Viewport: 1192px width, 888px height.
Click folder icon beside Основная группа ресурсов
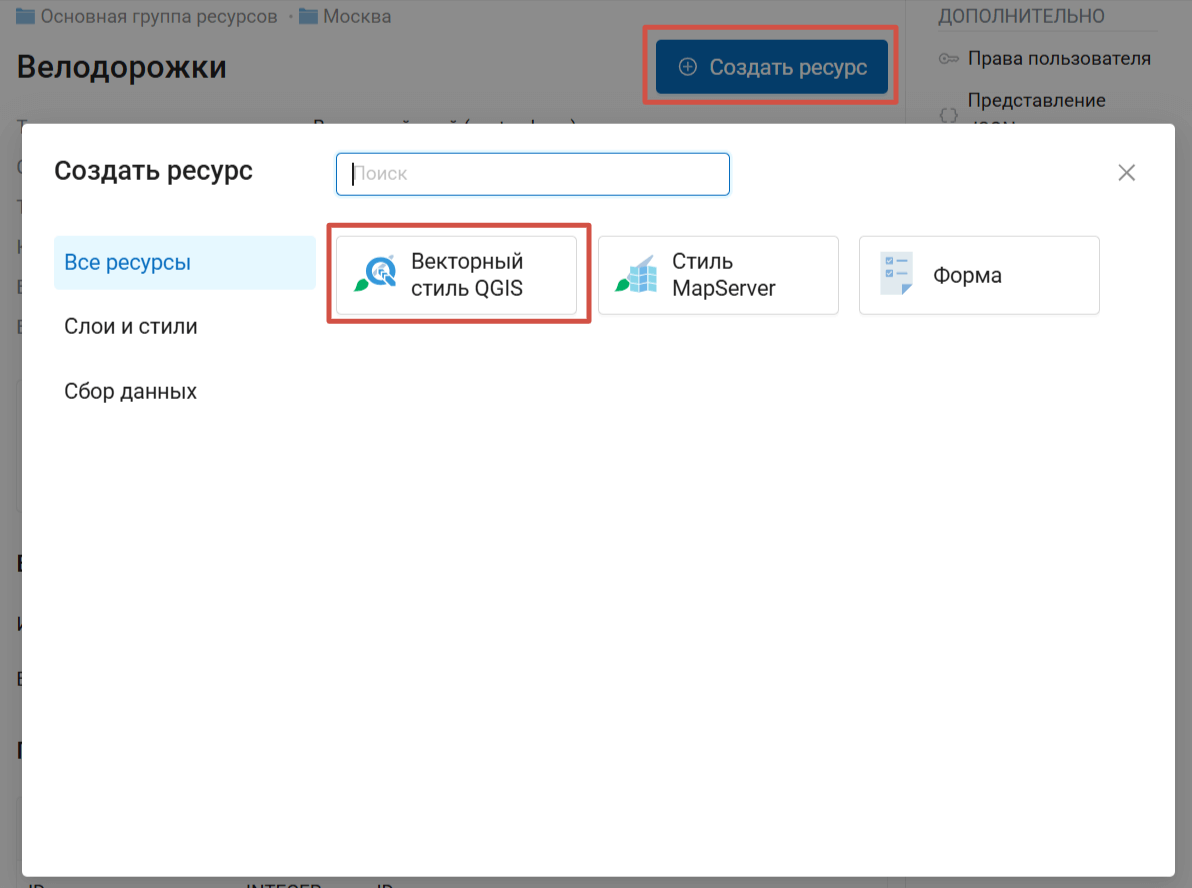point(25,17)
